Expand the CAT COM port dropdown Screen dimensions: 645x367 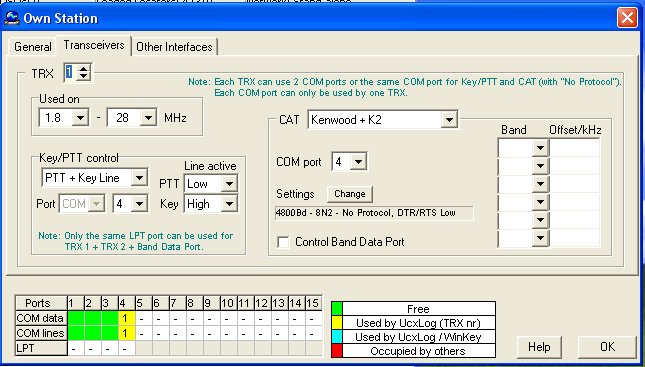click(358, 162)
